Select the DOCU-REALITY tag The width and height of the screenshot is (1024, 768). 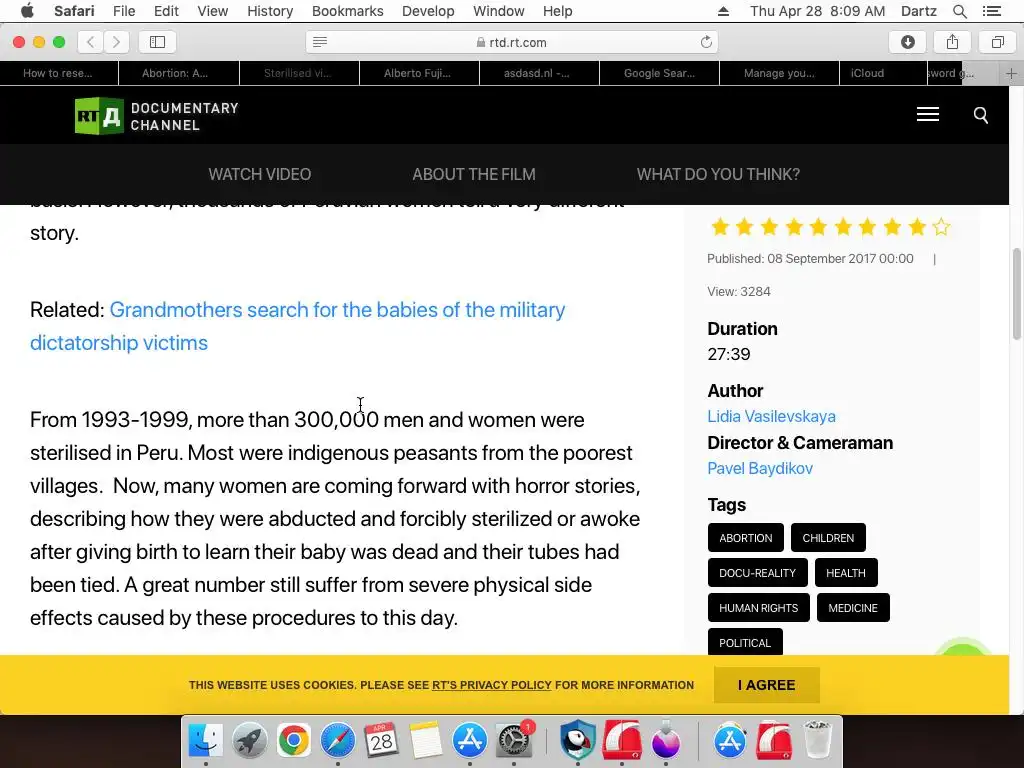pyautogui.click(x=758, y=573)
